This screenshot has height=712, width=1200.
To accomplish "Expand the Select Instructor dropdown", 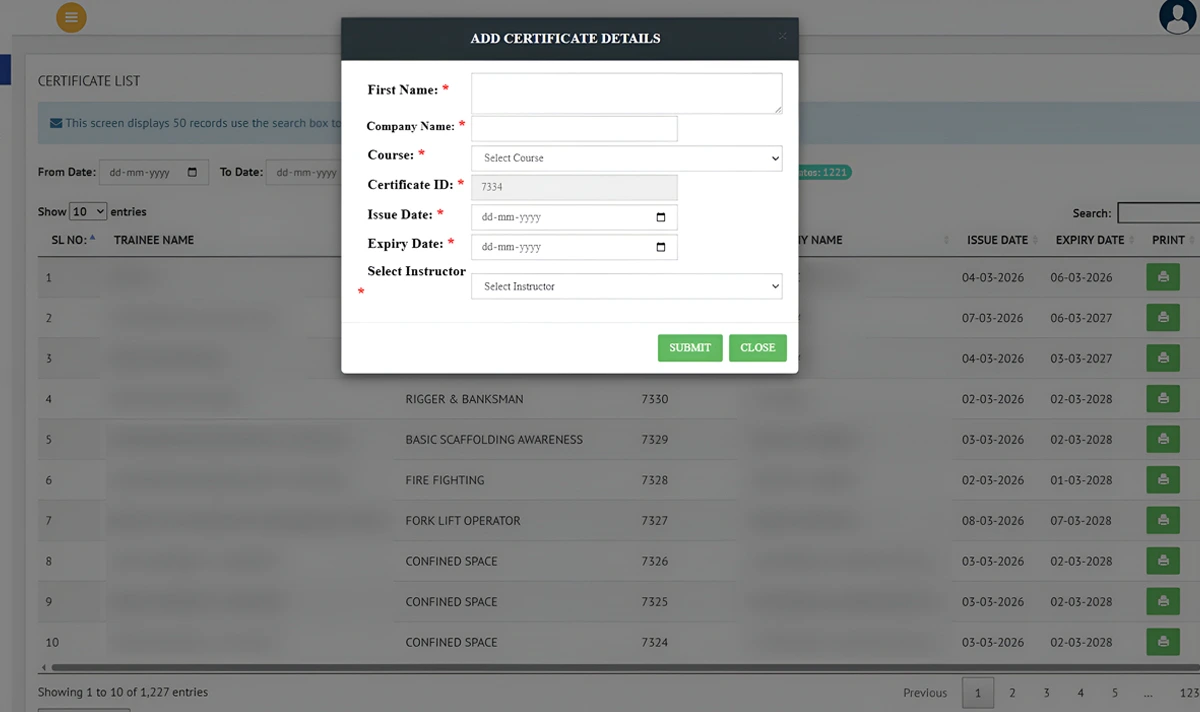I will coord(626,286).
